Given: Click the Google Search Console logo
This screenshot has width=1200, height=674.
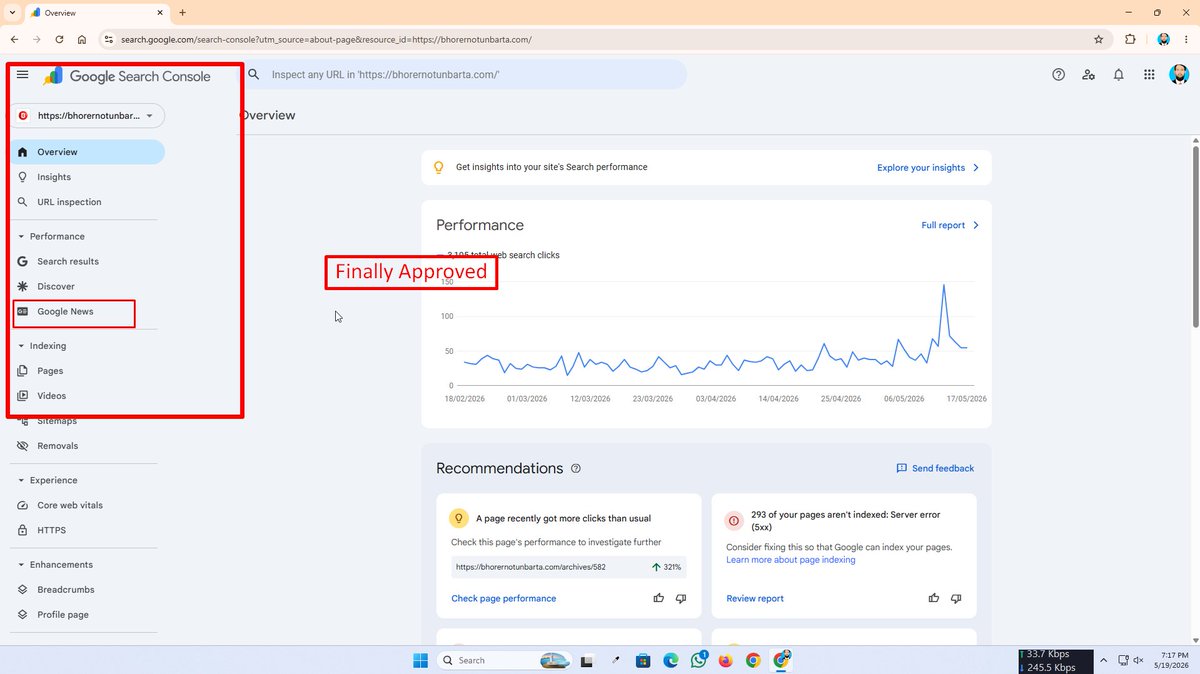Looking at the screenshot, I should coord(127,76).
